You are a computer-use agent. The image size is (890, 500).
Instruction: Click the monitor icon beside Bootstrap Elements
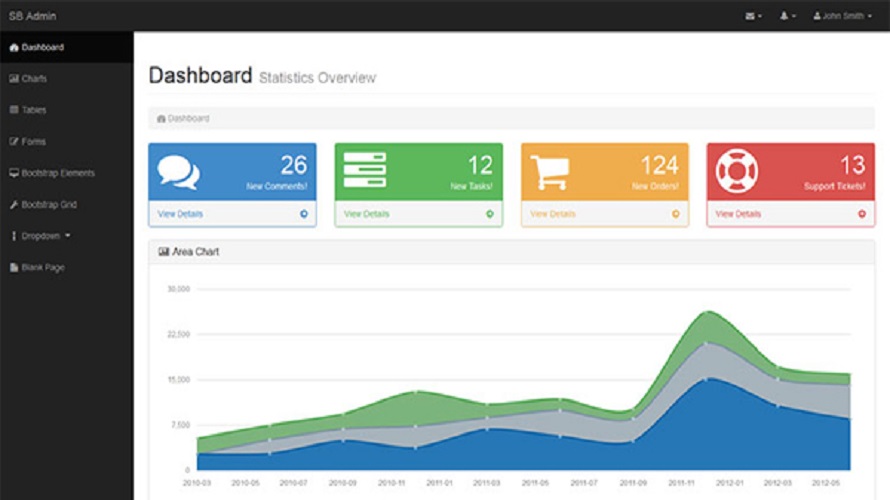[14, 173]
